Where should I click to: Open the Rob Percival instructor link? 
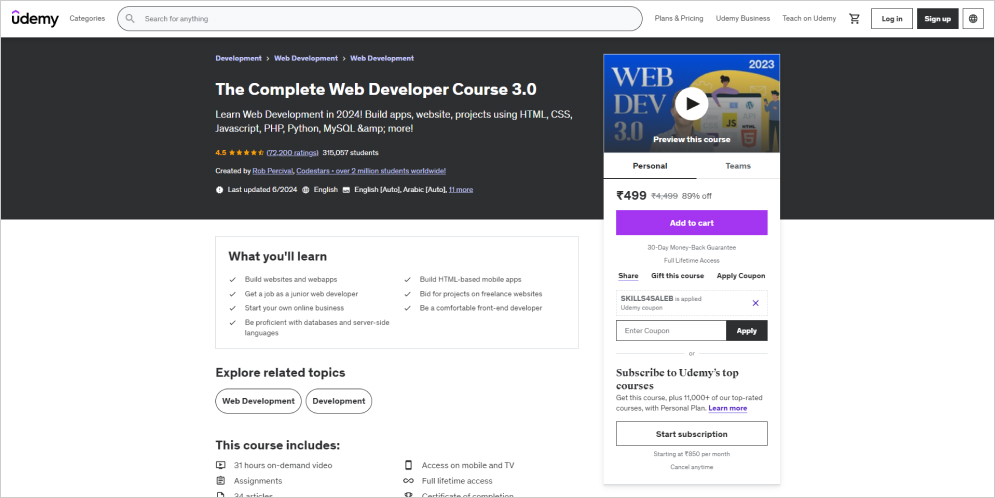(x=272, y=171)
